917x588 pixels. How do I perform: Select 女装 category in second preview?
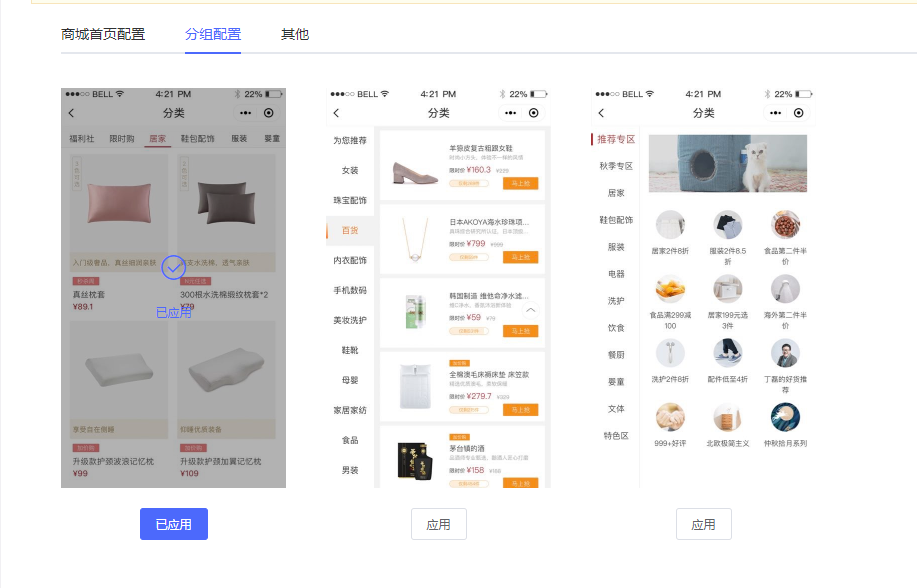coord(350,170)
